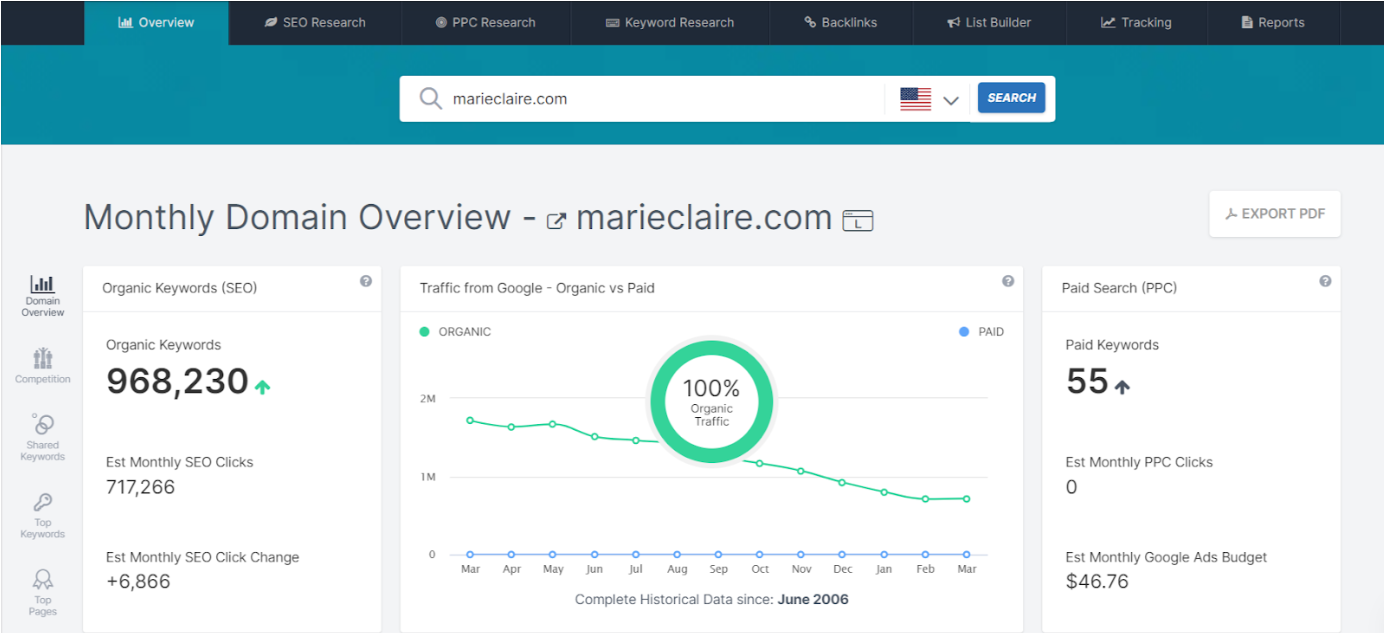Click the magnifier icon in search box
The height and width of the screenshot is (633, 1384).
(430, 99)
